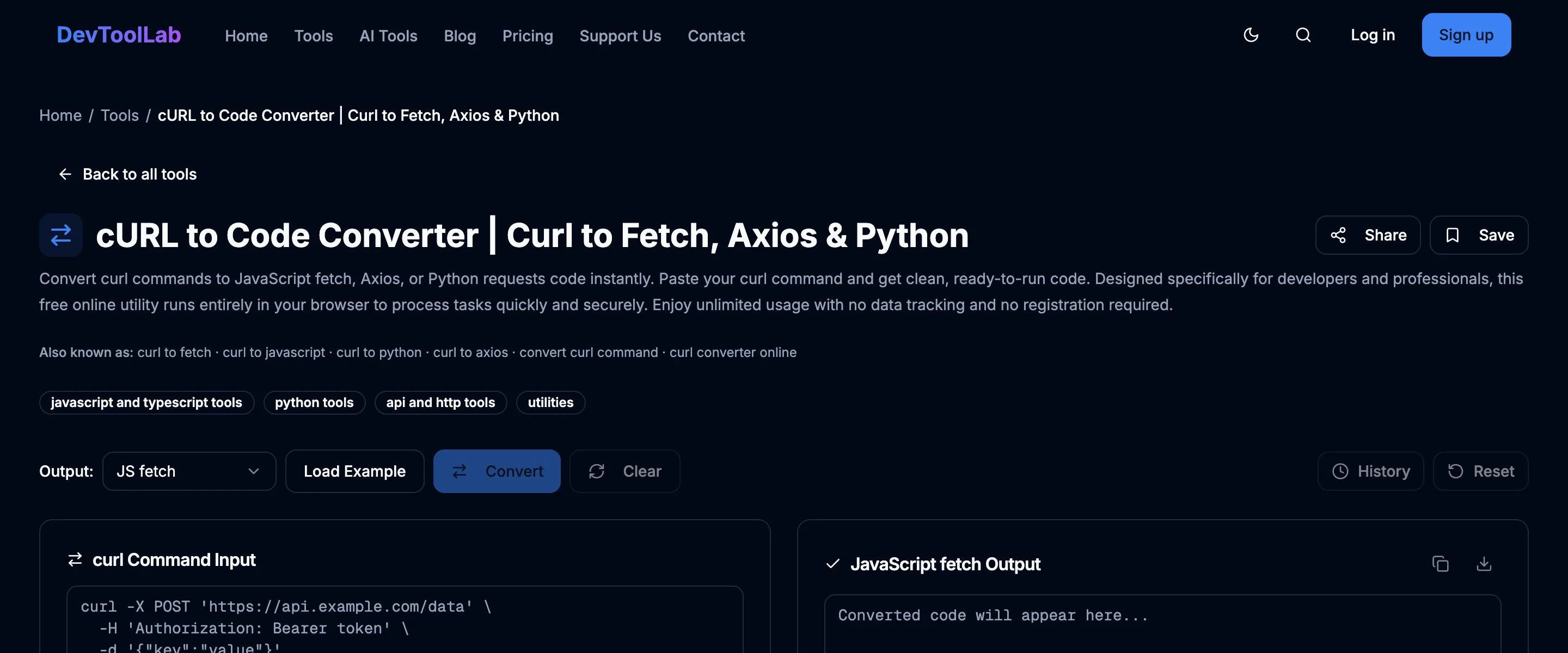Go to Tools in the breadcrumb
The image size is (1568, 653).
[119, 115]
